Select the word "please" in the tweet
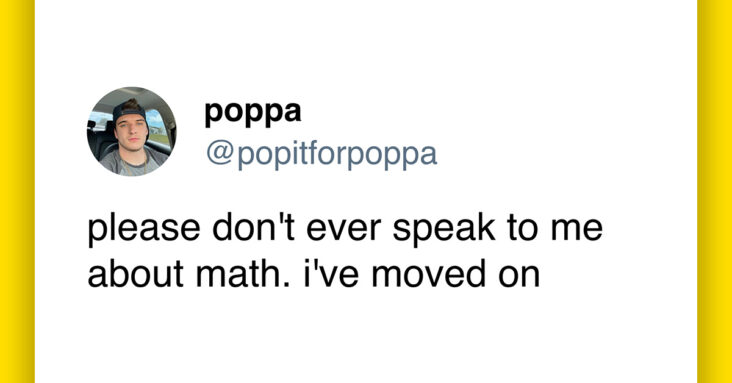This screenshot has width=732, height=383. [x=144, y=229]
